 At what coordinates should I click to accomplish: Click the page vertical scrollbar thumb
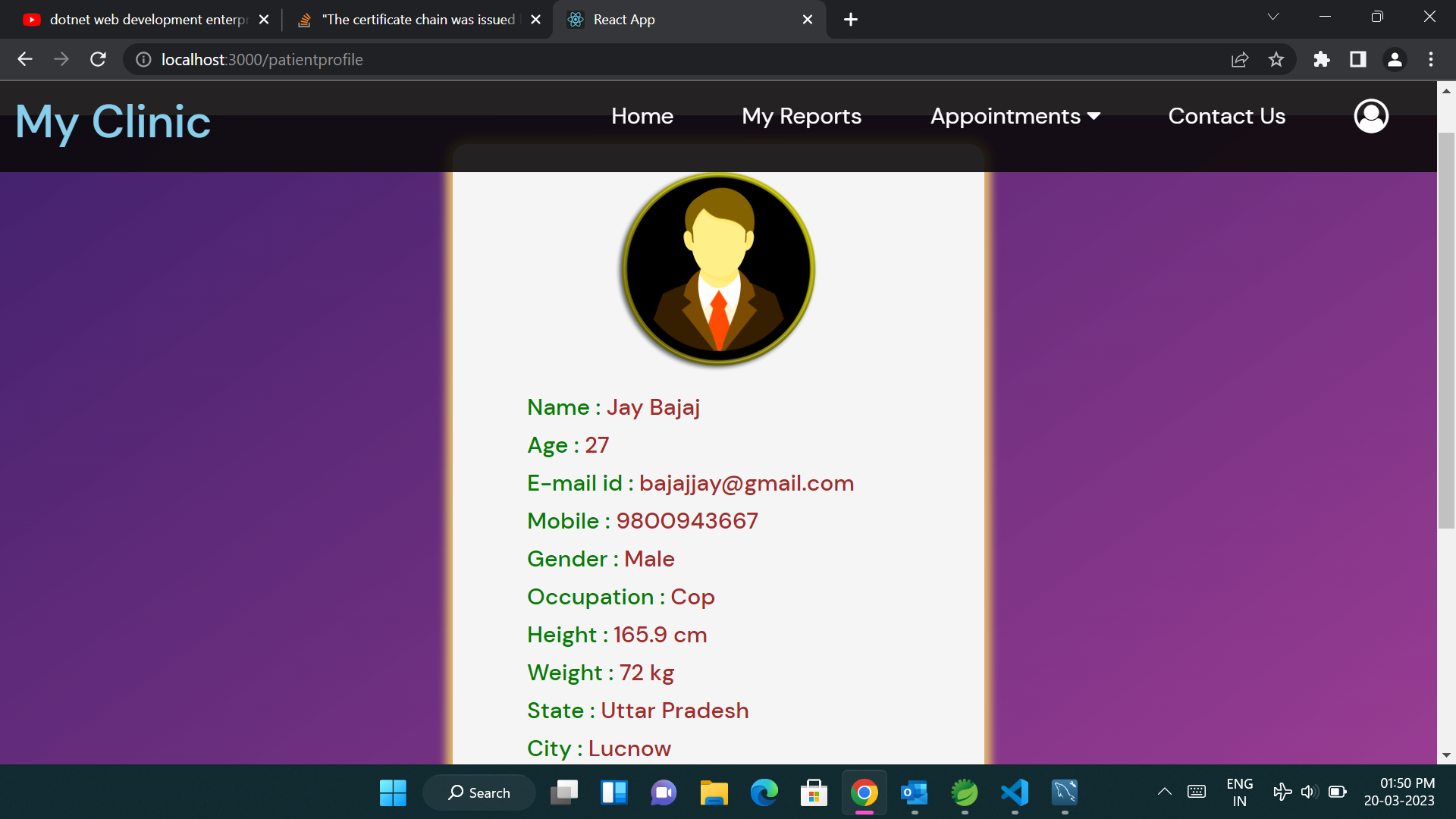pyautogui.click(x=1446, y=330)
